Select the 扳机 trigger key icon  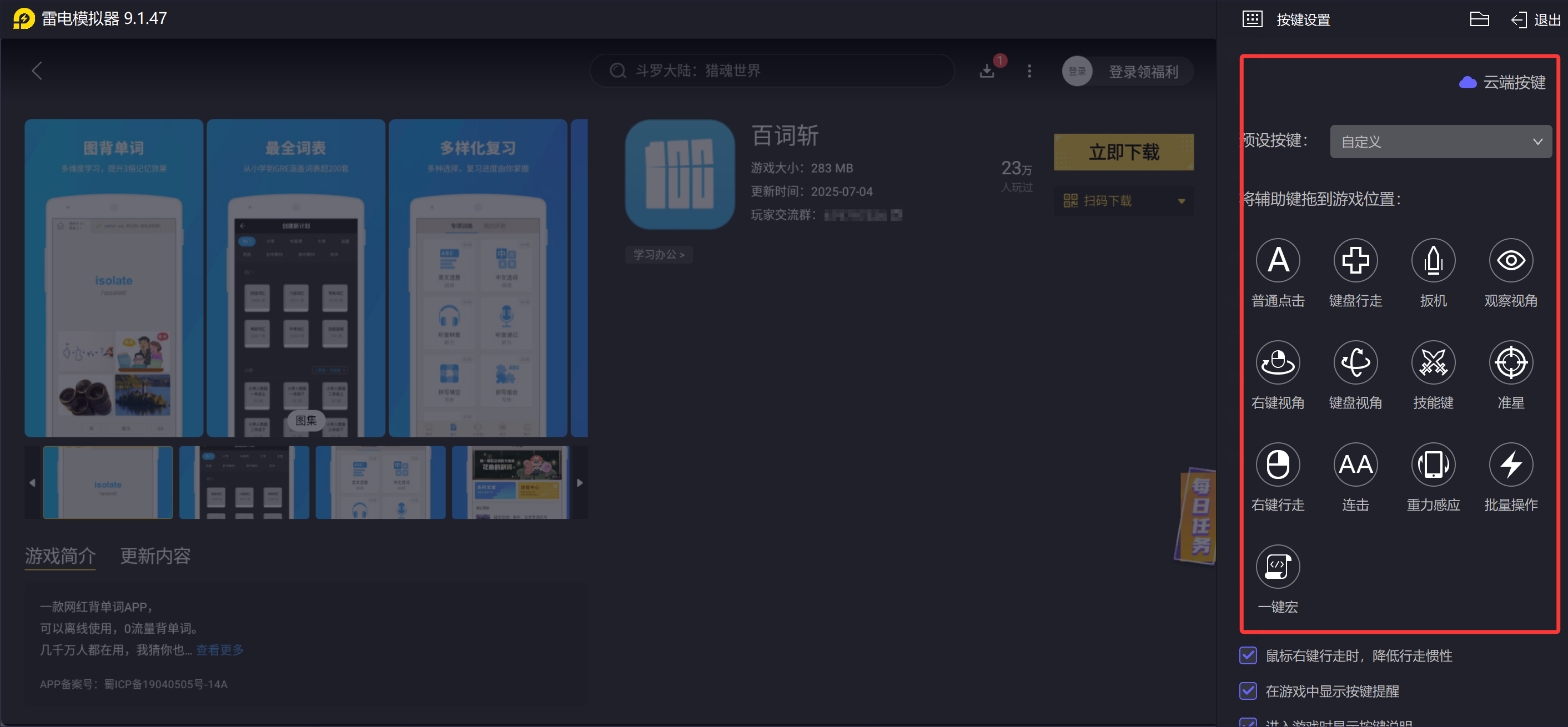(1433, 260)
